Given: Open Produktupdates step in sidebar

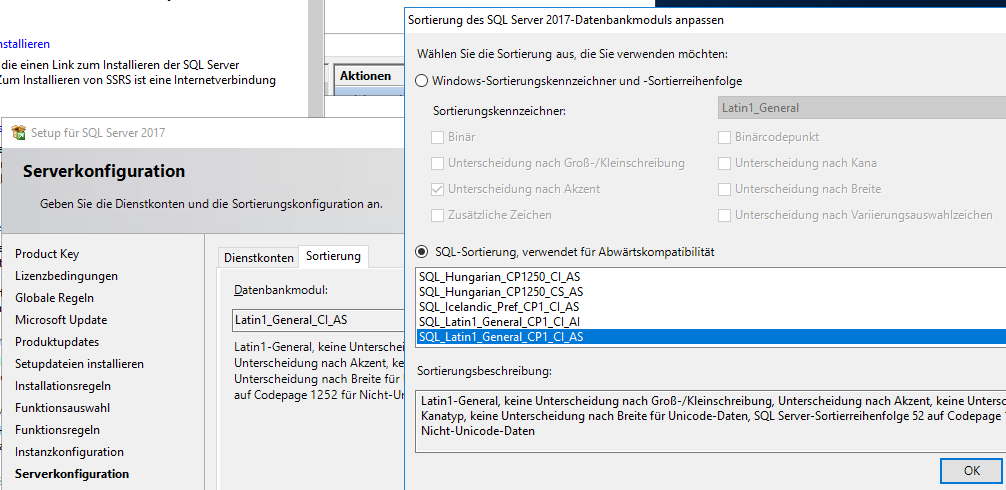Looking at the screenshot, I should (57, 342).
